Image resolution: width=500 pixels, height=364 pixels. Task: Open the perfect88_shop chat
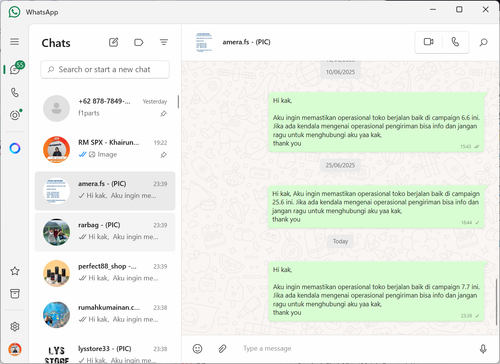click(x=105, y=273)
